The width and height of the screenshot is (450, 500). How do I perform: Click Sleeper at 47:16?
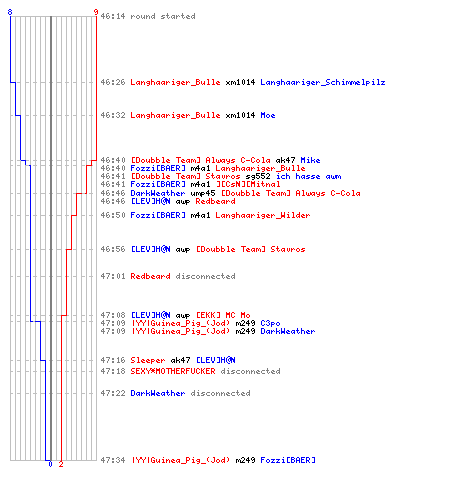[148, 360]
